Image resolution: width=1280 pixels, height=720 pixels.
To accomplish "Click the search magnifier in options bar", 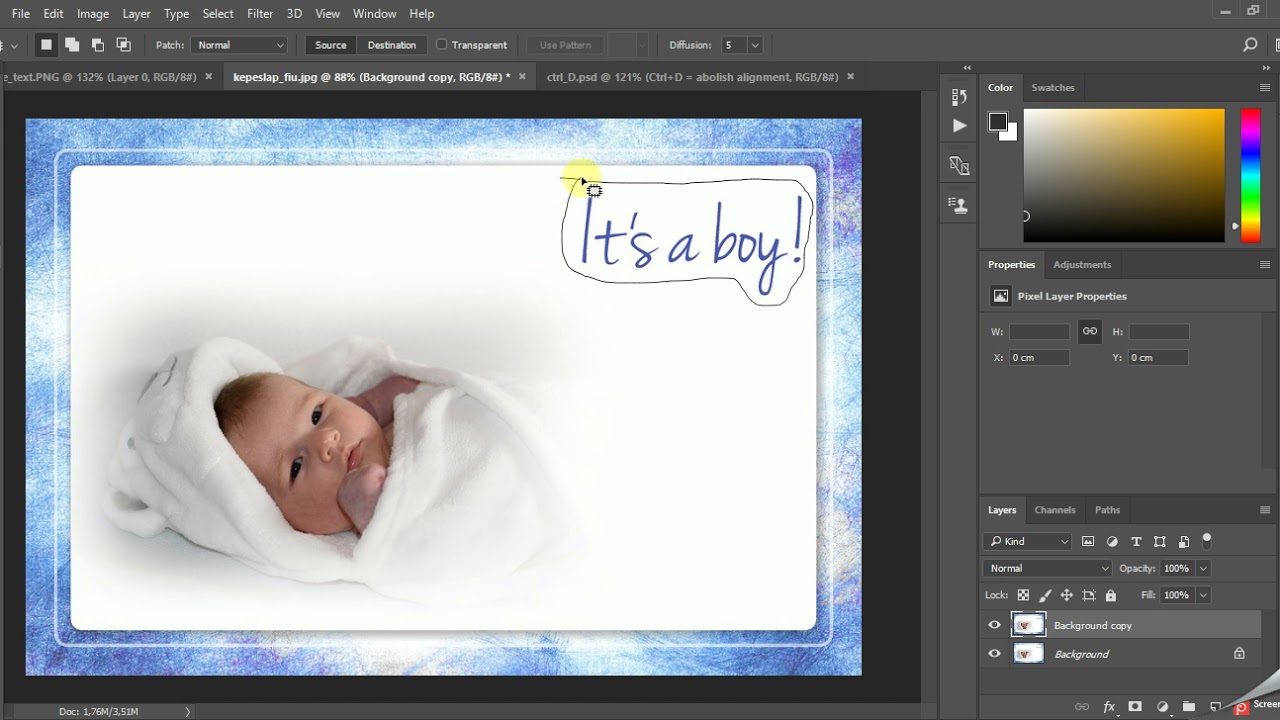I will 1250,45.
